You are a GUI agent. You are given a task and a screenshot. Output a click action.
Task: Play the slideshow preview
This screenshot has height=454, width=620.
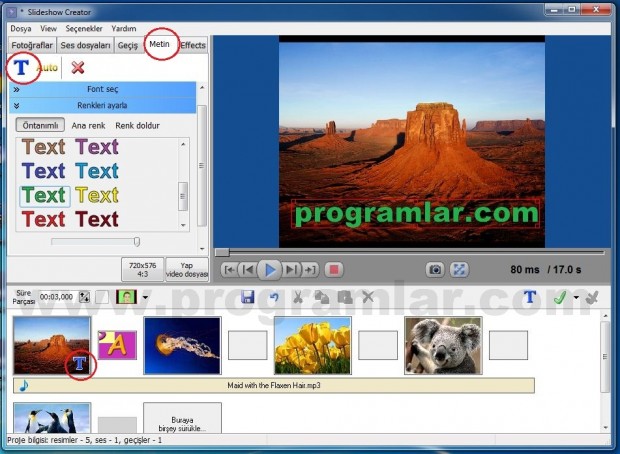tap(270, 270)
